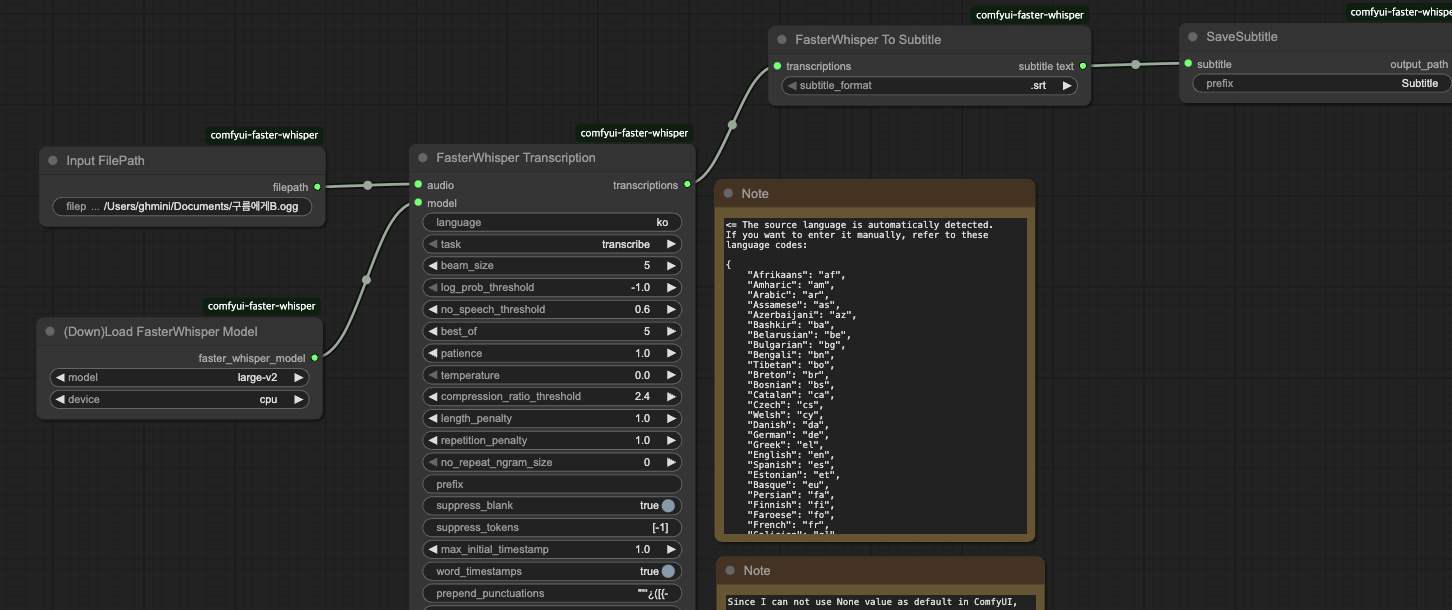The width and height of the screenshot is (1452, 610).
Task: Click the log_prob_threshold value slider
Action: (x=552, y=288)
